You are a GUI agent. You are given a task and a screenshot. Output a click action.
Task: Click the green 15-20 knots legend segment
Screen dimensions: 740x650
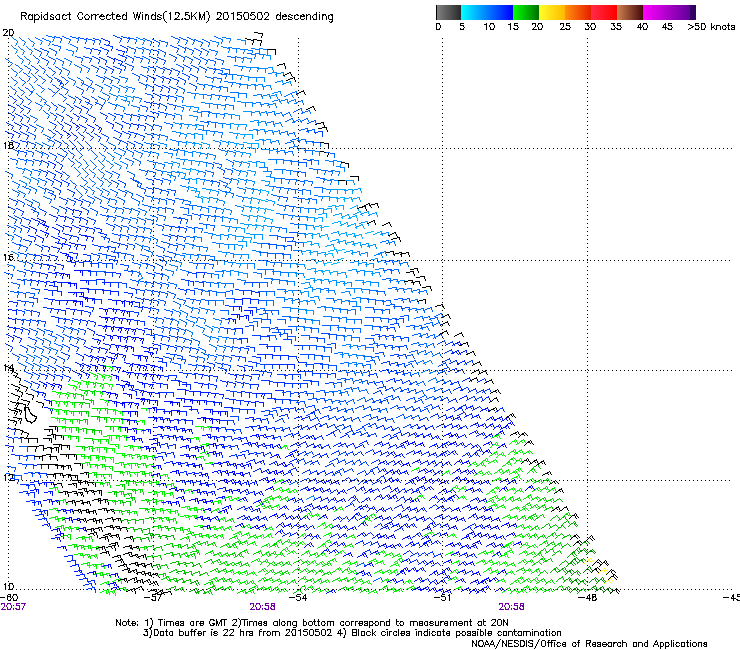tap(526, 12)
